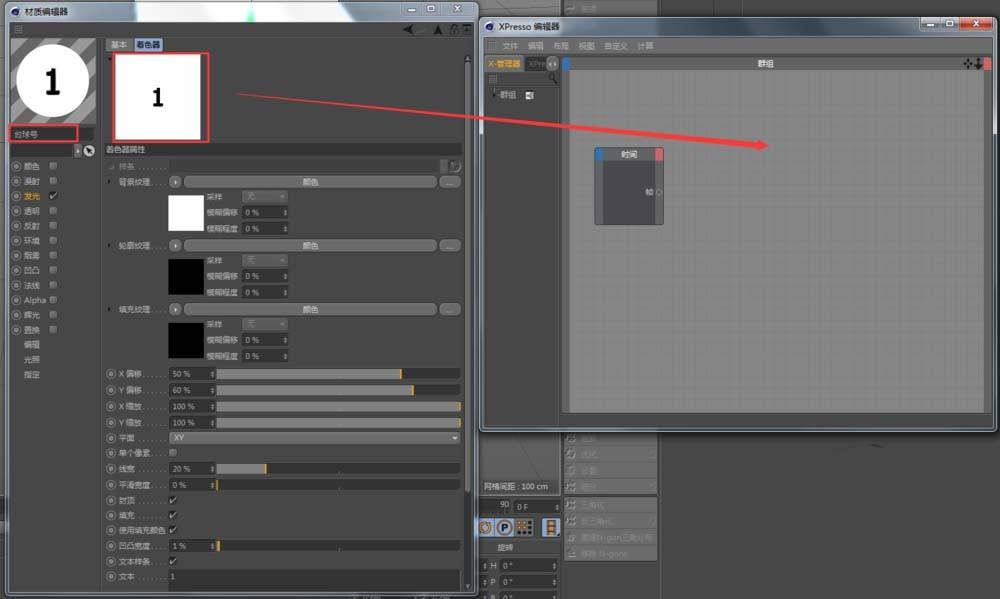Click the white 背景纹理 color swatch
The width and height of the screenshot is (1000, 599).
tap(185, 213)
